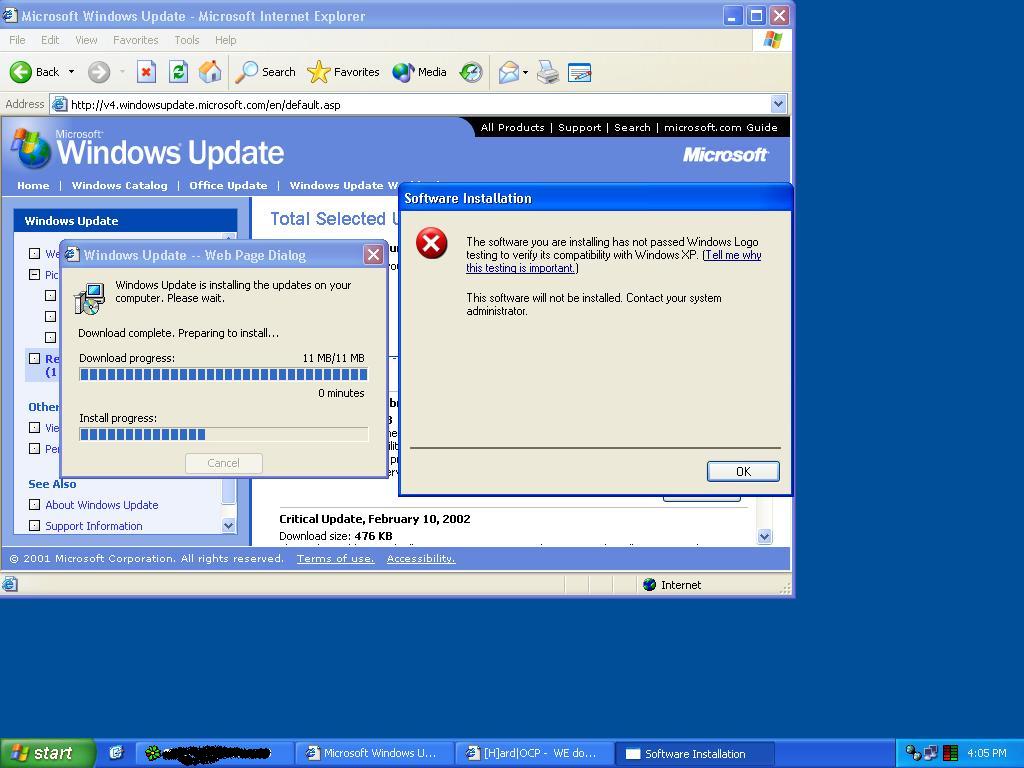Screen dimensions: 1024x768
Task: Open the Accessibility link in the footer
Action: tap(421, 558)
